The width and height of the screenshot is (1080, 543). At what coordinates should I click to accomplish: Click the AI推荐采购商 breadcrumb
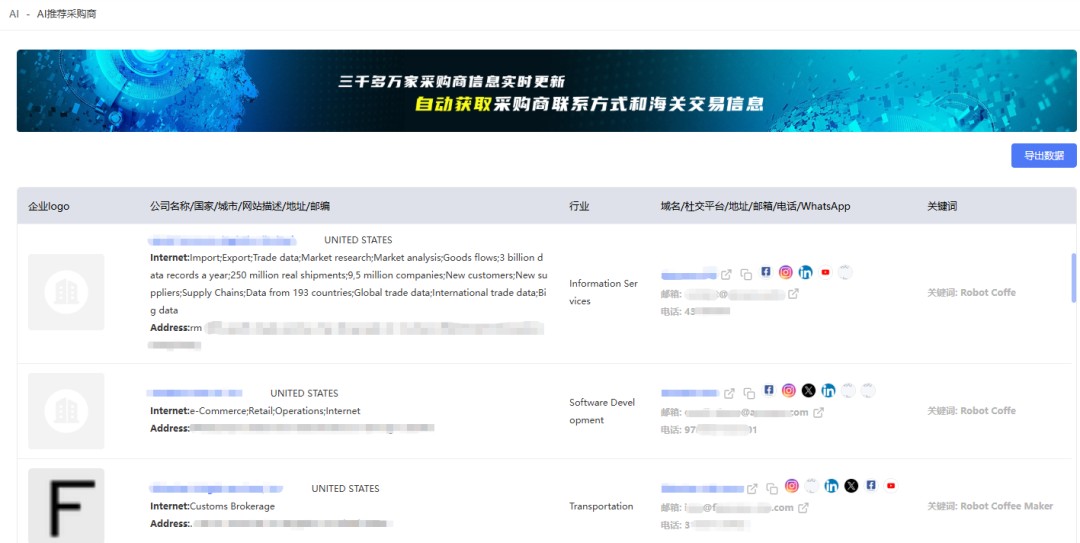tap(66, 14)
